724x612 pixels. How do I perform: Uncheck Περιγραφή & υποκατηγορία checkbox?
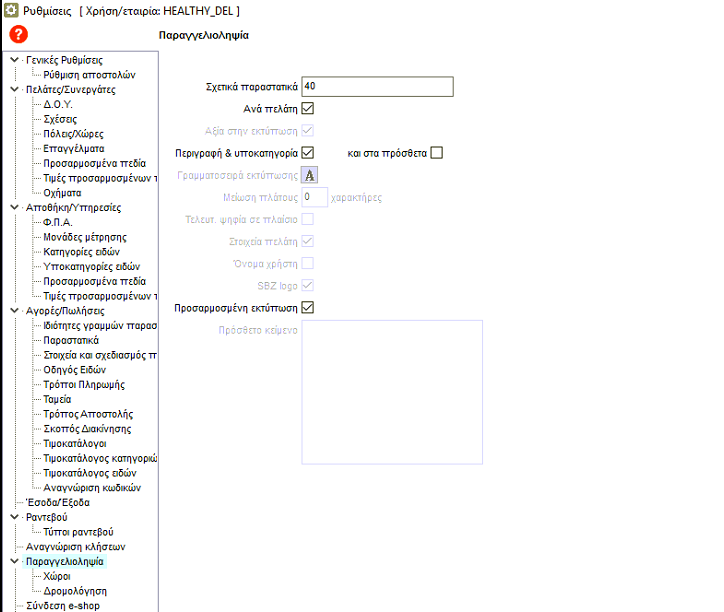pos(308,153)
